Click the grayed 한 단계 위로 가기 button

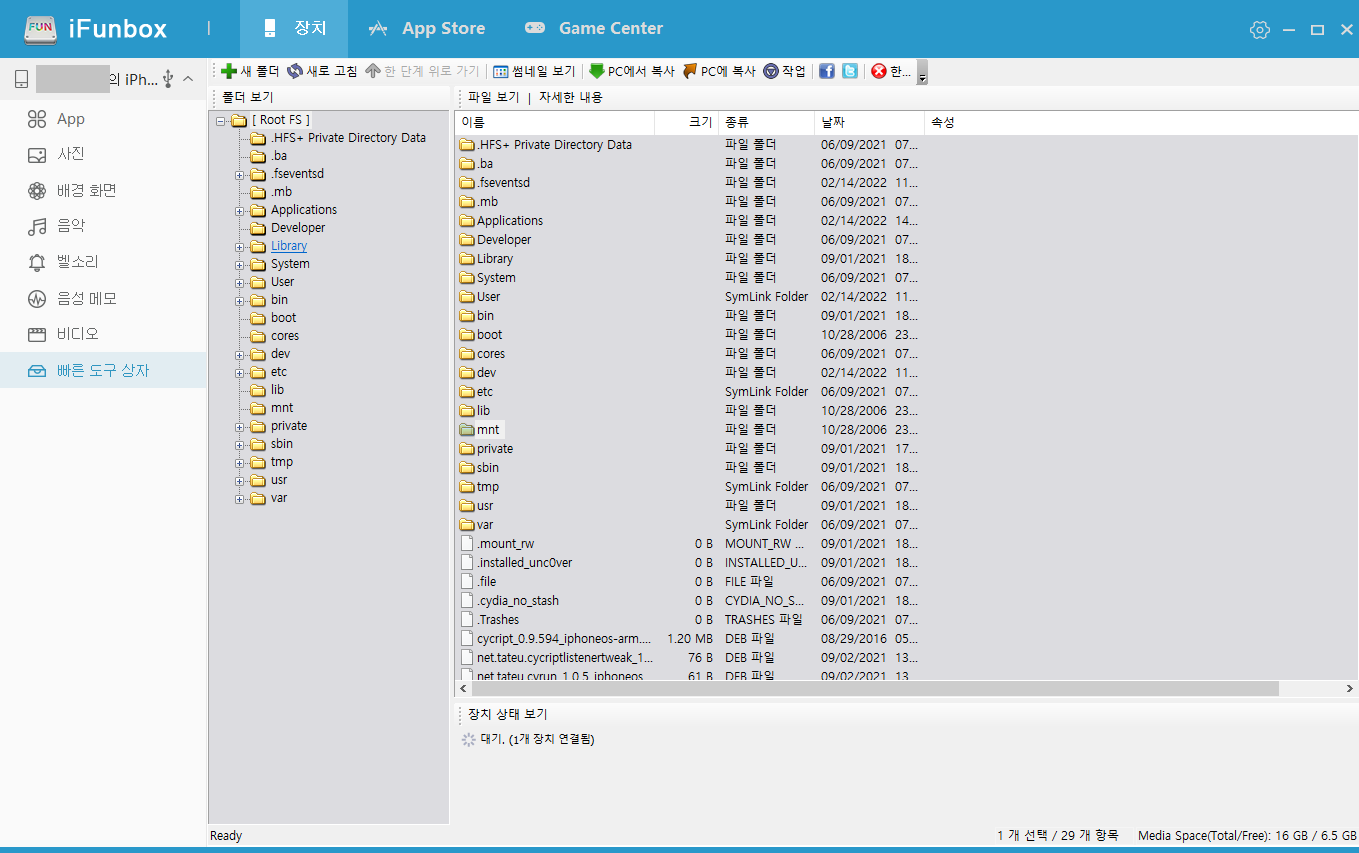(422, 71)
